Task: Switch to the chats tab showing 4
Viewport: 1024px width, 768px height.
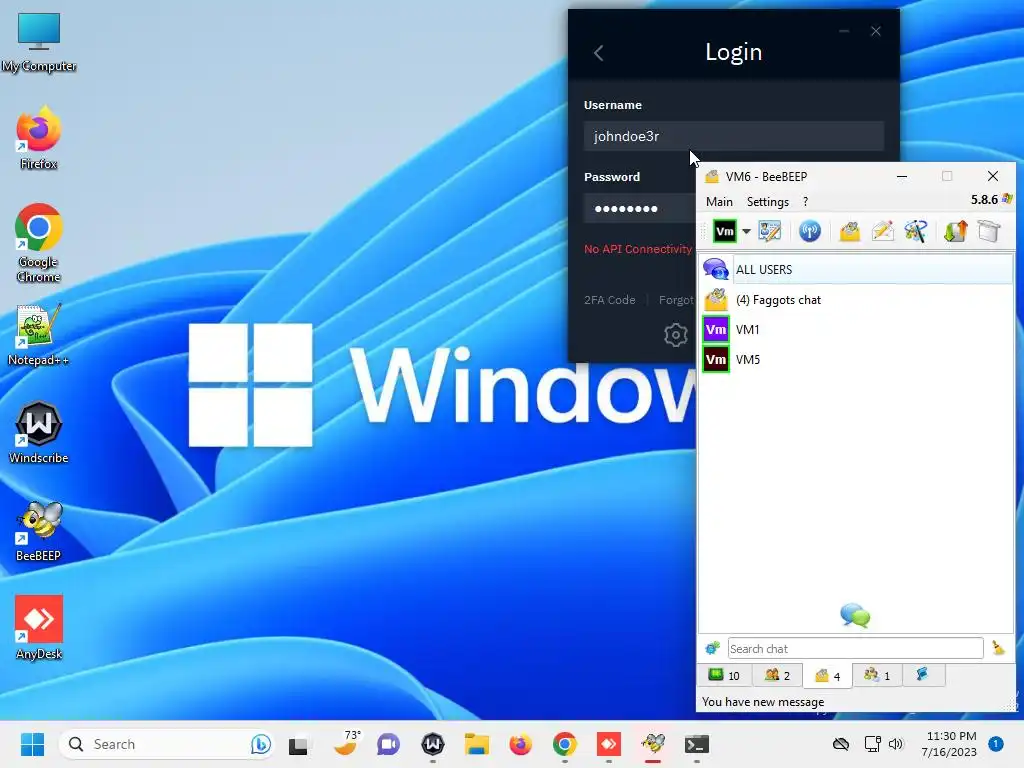Action: click(x=827, y=676)
